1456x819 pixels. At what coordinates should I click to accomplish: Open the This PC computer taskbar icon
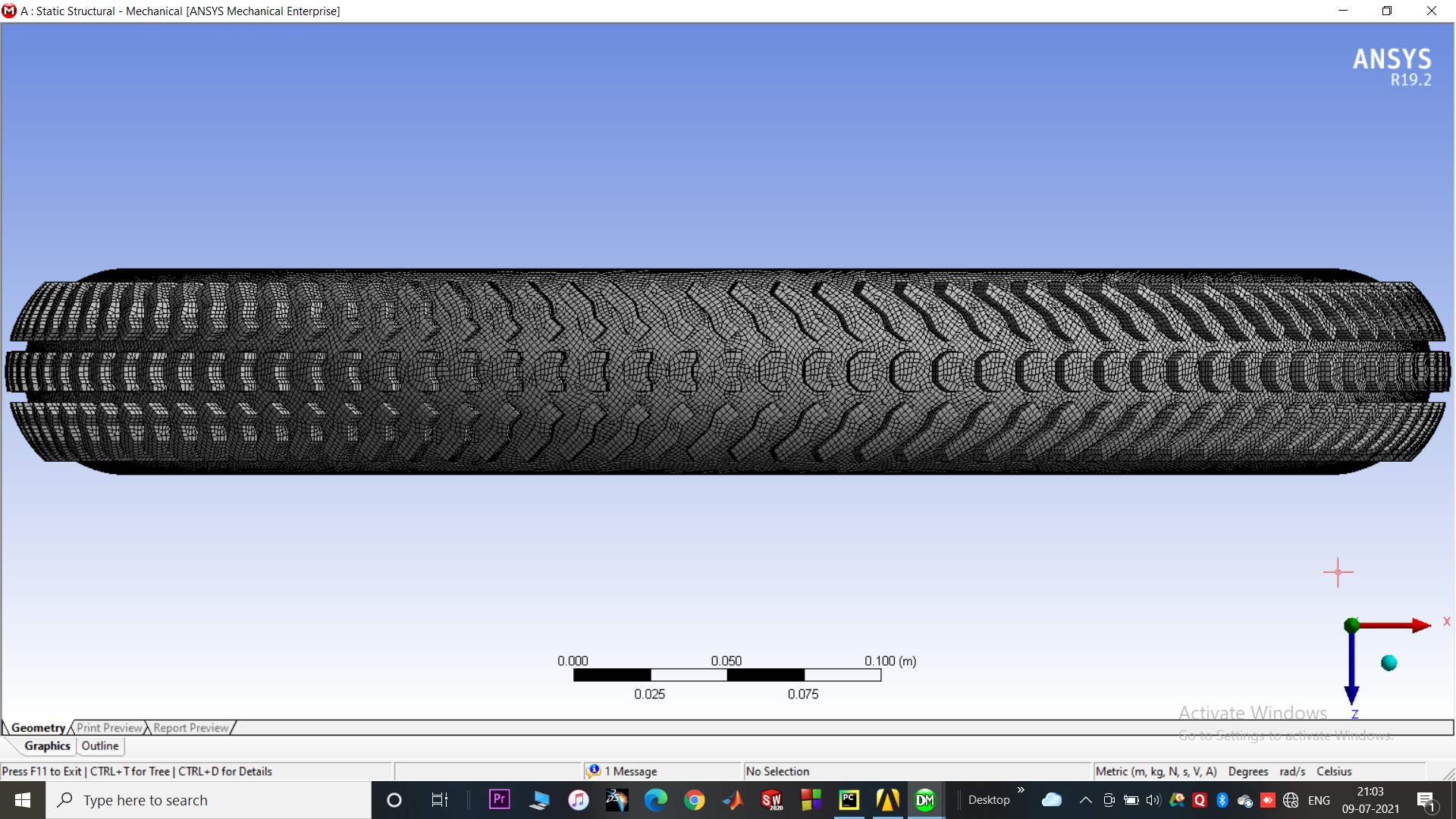tap(539, 800)
